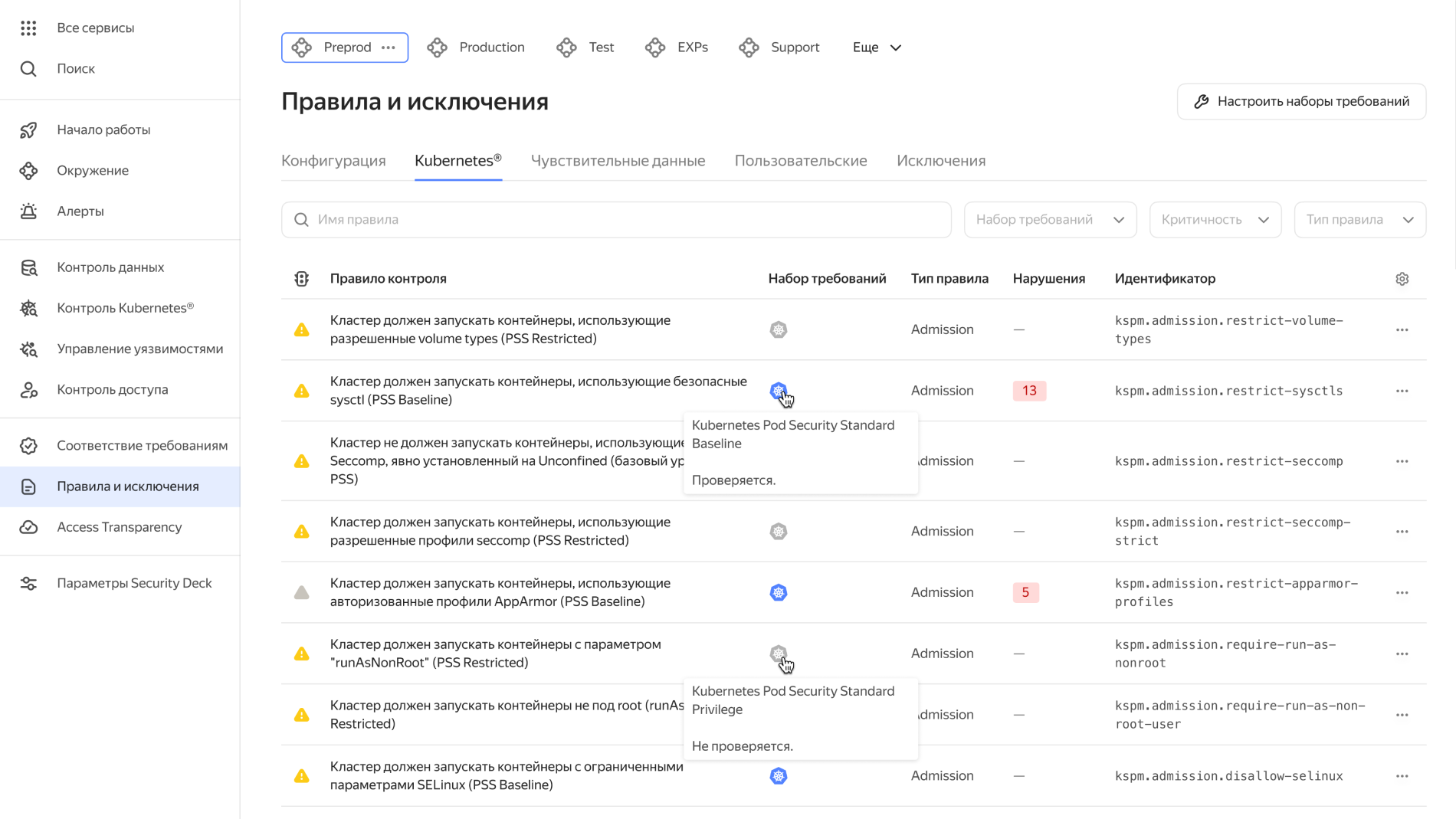1456x819 pixels.
Task: Click the robot icon in the rules table header
Action: click(301, 278)
